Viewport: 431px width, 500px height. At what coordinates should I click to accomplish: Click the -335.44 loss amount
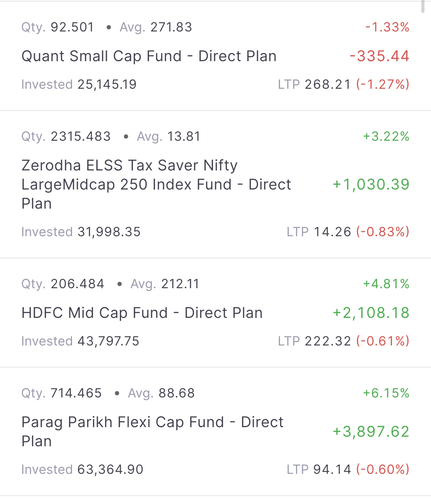pyautogui.click(x=379, y=56)
